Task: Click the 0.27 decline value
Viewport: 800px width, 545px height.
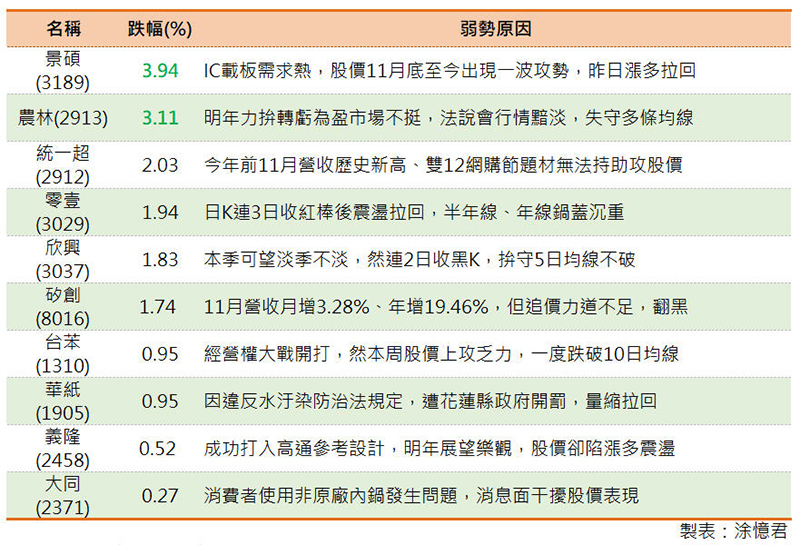Action: [160, 496]
